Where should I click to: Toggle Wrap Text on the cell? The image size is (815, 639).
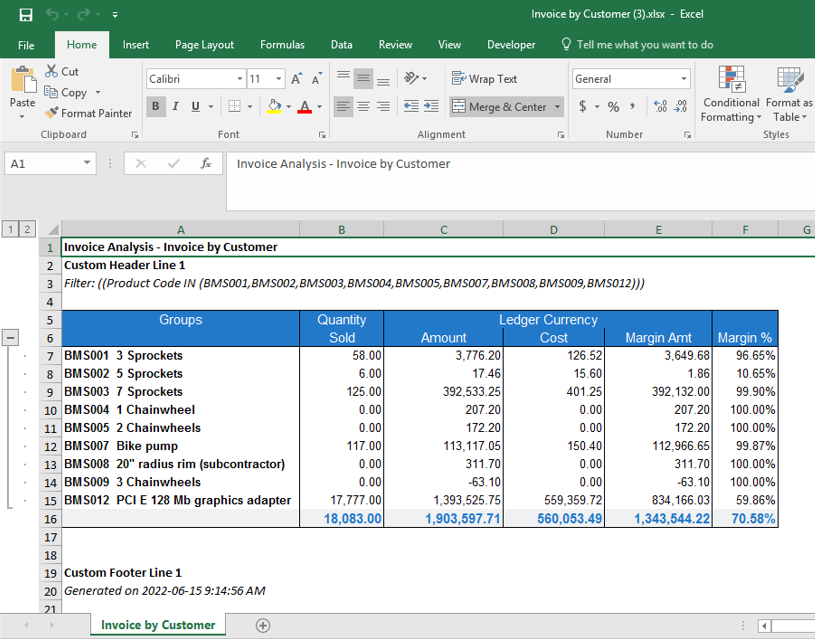coord(485,79)
